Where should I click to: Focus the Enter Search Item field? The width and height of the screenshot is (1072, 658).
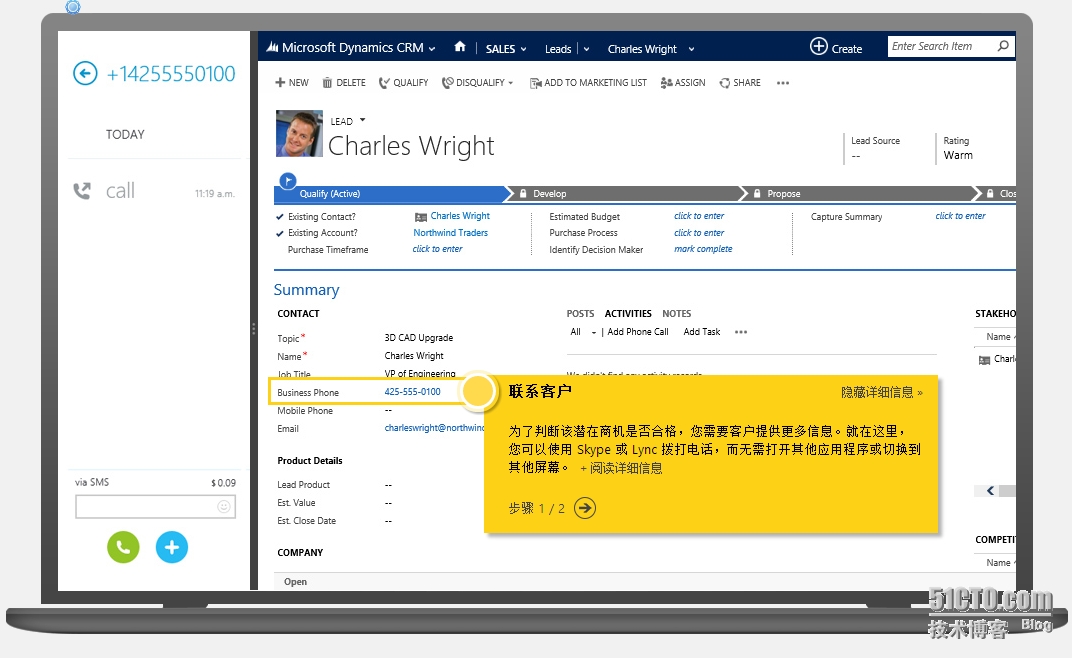click(941, 47)
